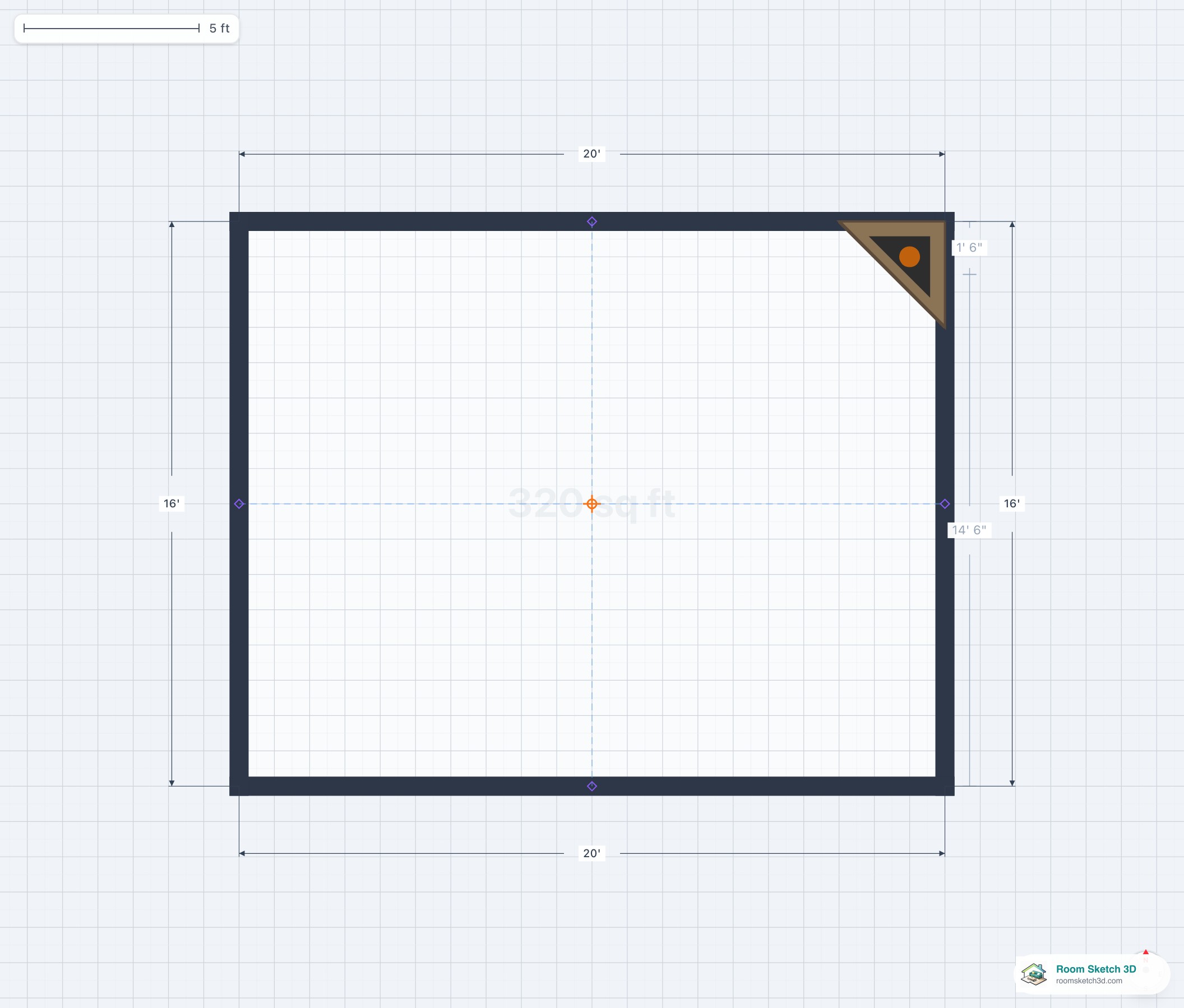This screenshot has height=1008, width=1184.
Task: Click the red north compass arrow
Action: pyautogui.click(x=1146, y=952)
